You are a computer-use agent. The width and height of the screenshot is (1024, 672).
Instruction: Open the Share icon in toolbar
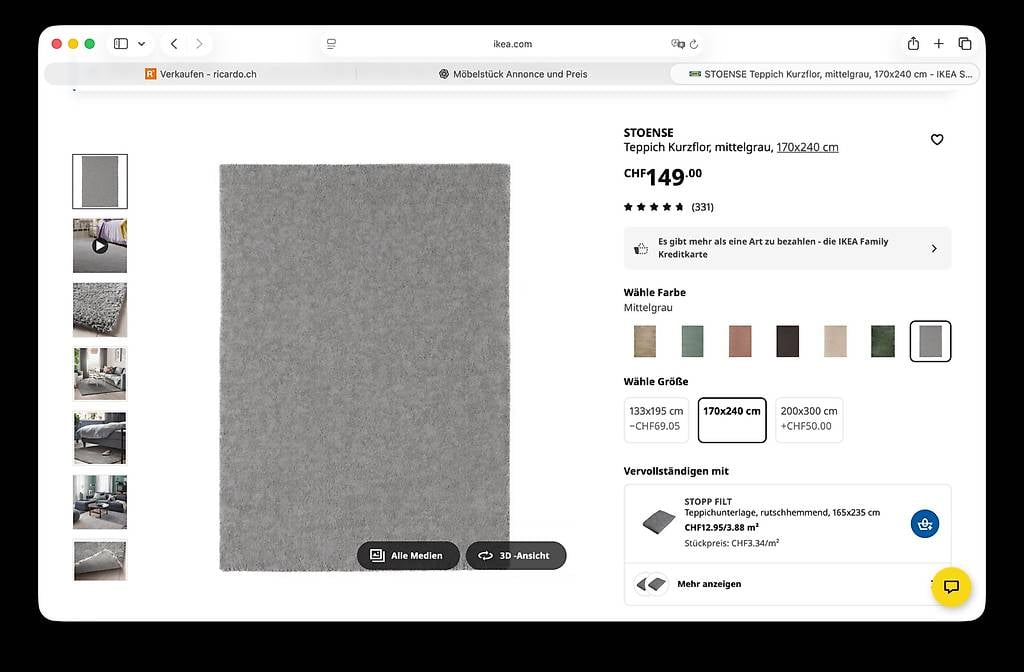(913, 44)
